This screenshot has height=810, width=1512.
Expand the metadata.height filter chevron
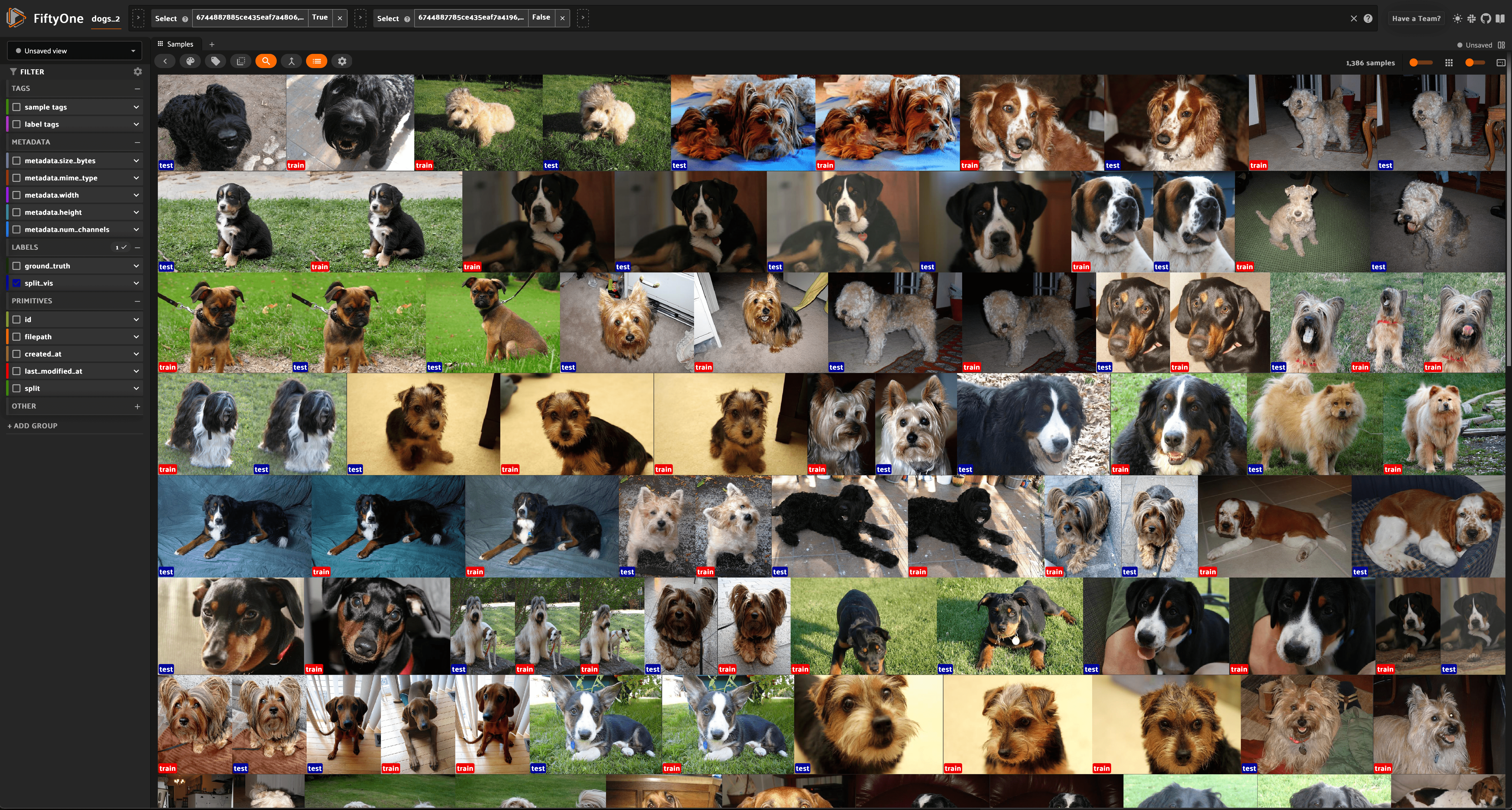[x=136, y=212]
